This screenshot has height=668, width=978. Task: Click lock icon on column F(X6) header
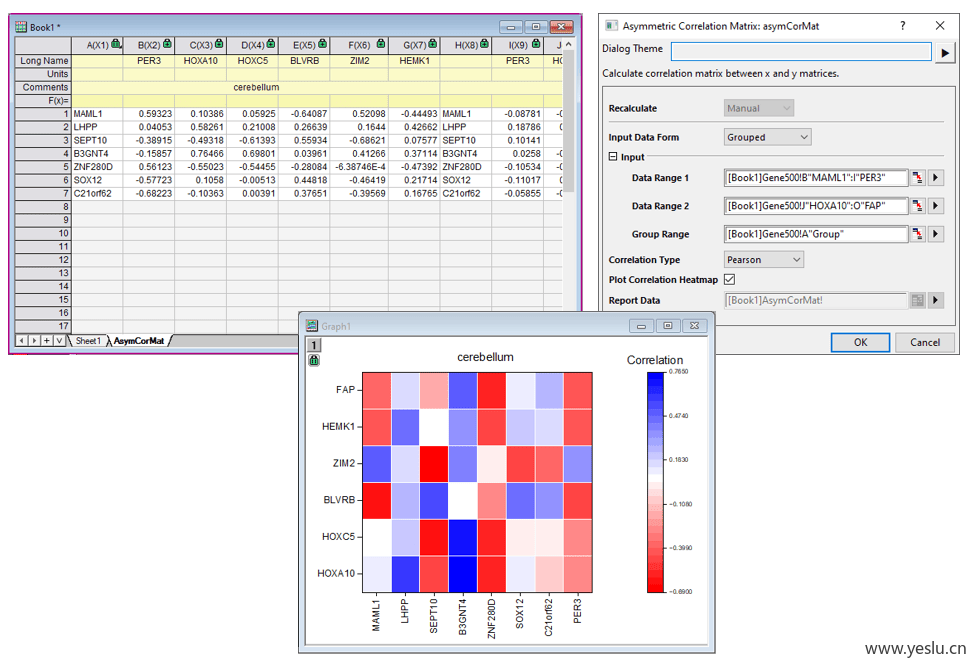380,44
